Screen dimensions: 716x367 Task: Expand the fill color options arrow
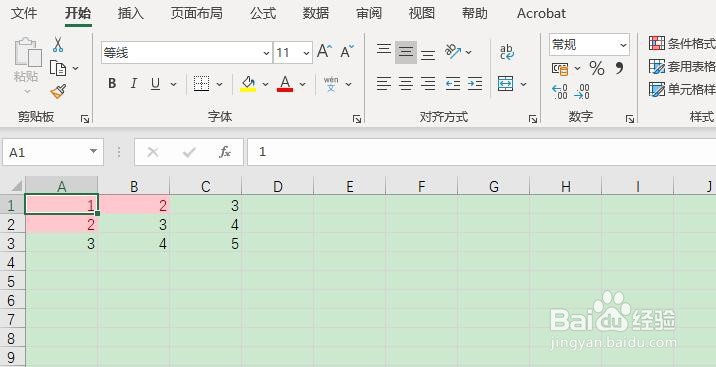(265, 84)
